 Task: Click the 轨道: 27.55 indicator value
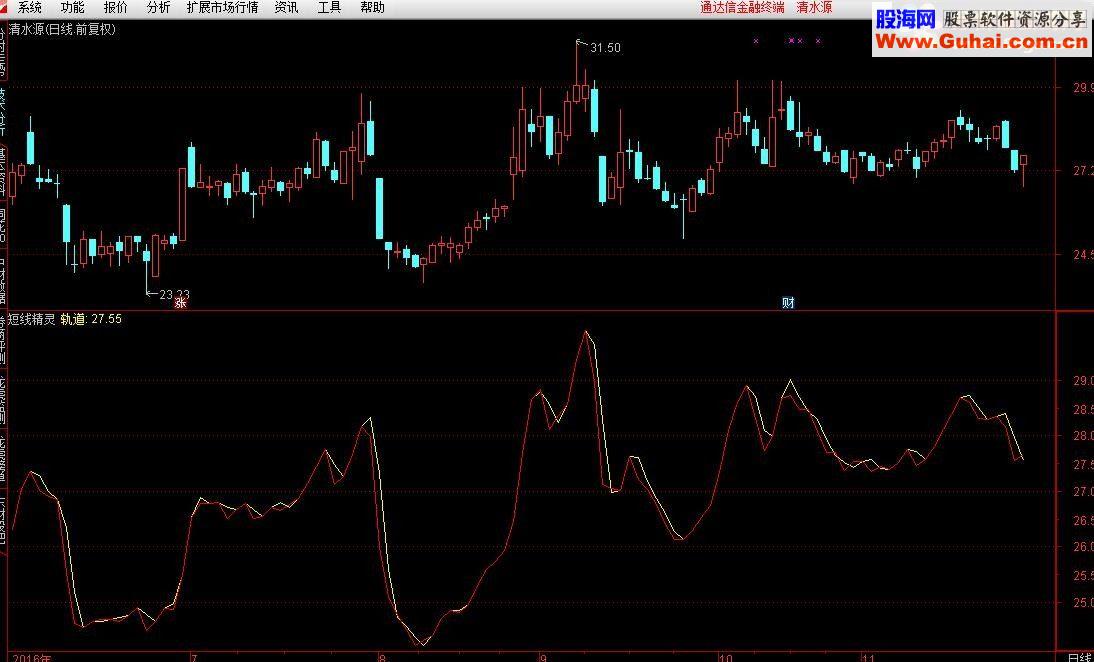(91, 319)
